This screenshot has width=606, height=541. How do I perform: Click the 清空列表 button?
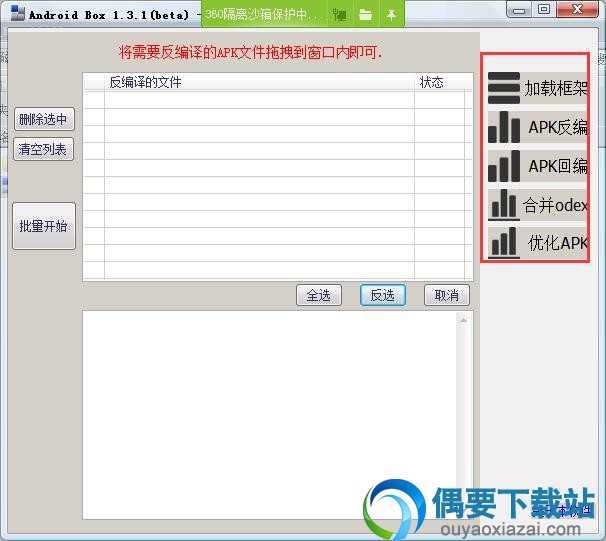point(43,149)
